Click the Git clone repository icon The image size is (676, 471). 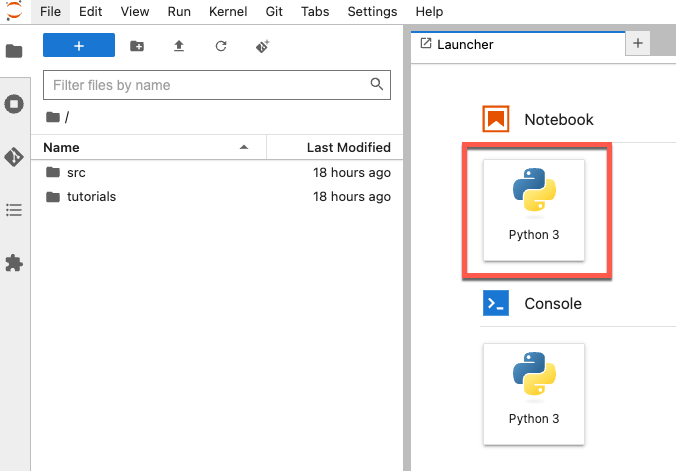(263, 46)
